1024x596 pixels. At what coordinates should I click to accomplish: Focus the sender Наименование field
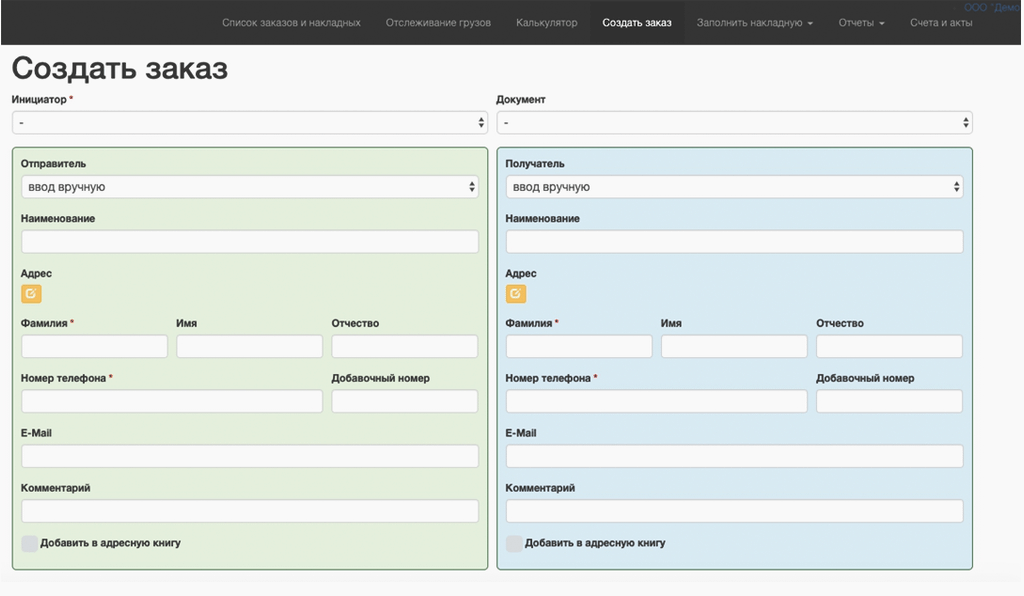tap(249, 242)
